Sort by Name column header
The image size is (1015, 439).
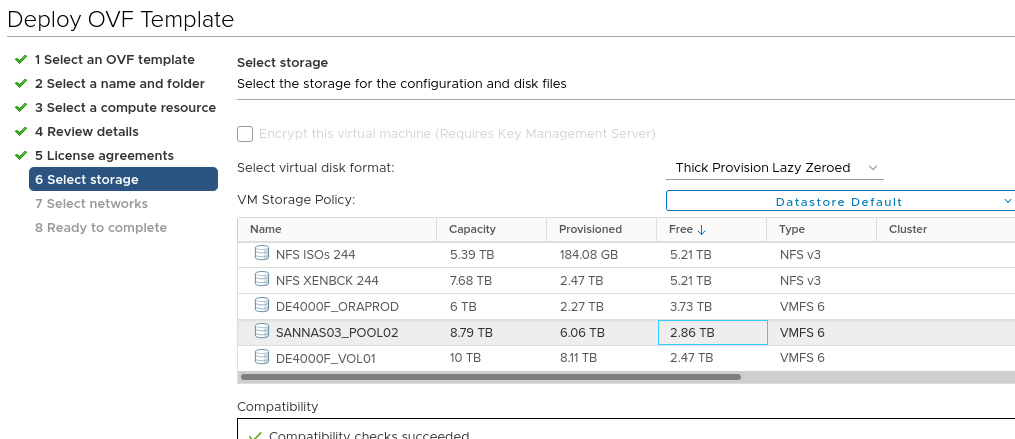click(x=337, y=229)
